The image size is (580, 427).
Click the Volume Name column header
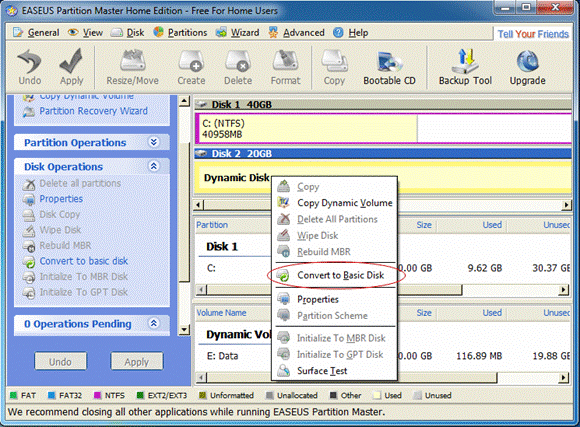(x=233, y=313)
